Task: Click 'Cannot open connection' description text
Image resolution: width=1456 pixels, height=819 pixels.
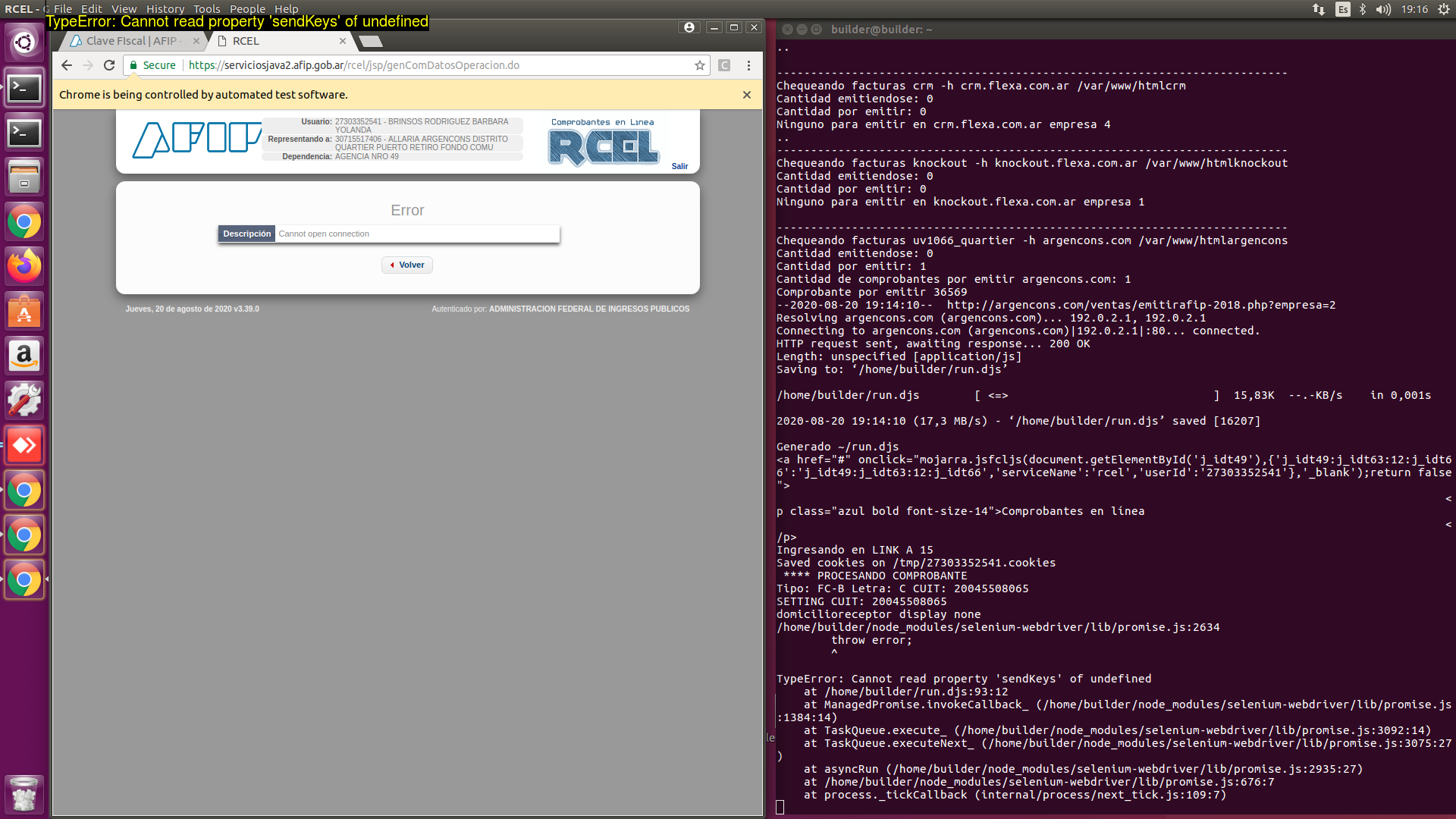Action: (x=324, y=234)
